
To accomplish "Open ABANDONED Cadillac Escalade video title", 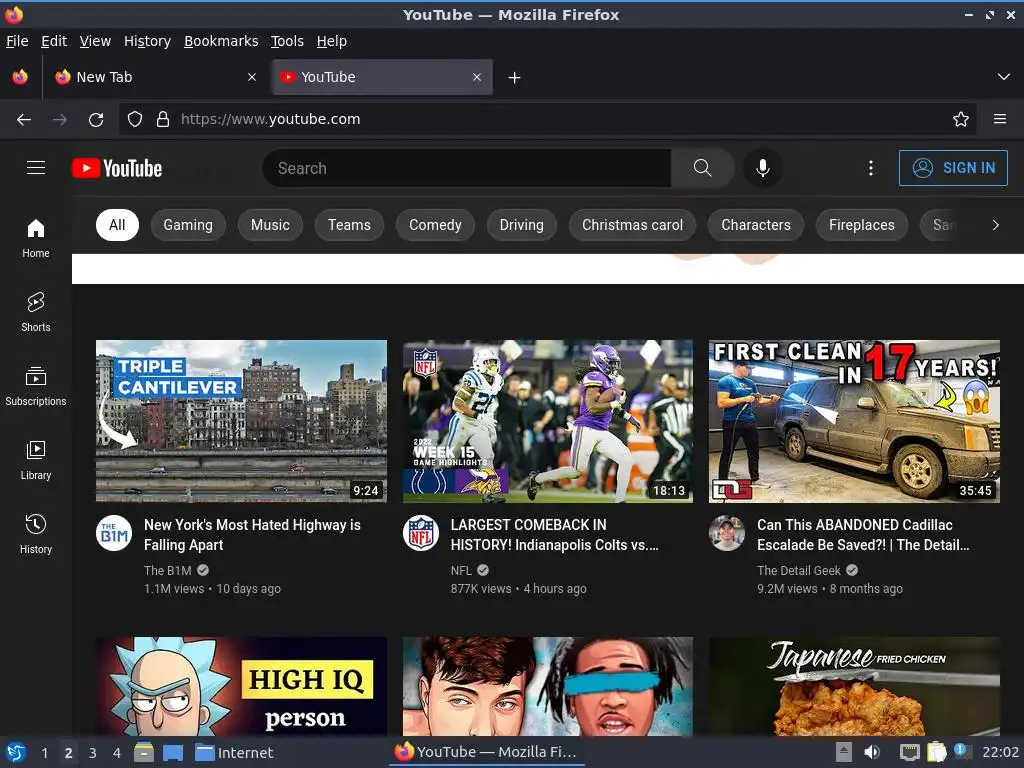I will click(x=863, y=535).
